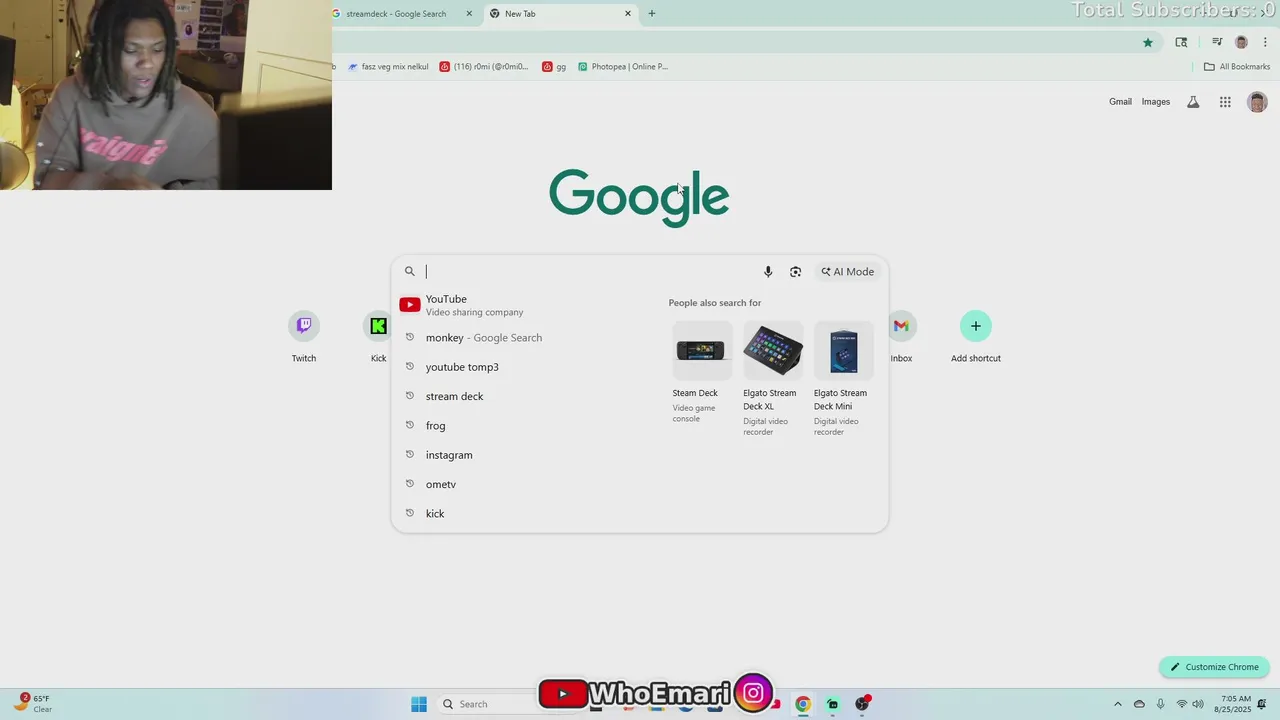This screenshot has height=720, width=1280.
Task: Start a voice search with the microphone icon
Action: 768,272
